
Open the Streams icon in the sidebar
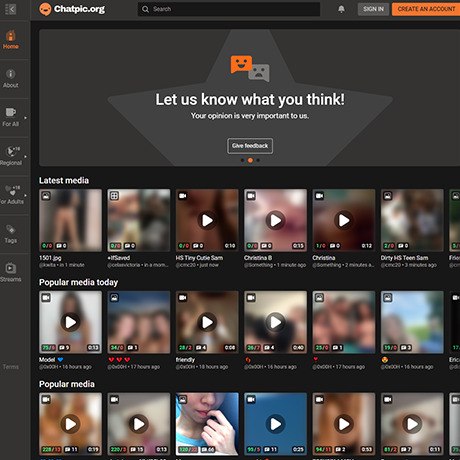pos(11,268)
